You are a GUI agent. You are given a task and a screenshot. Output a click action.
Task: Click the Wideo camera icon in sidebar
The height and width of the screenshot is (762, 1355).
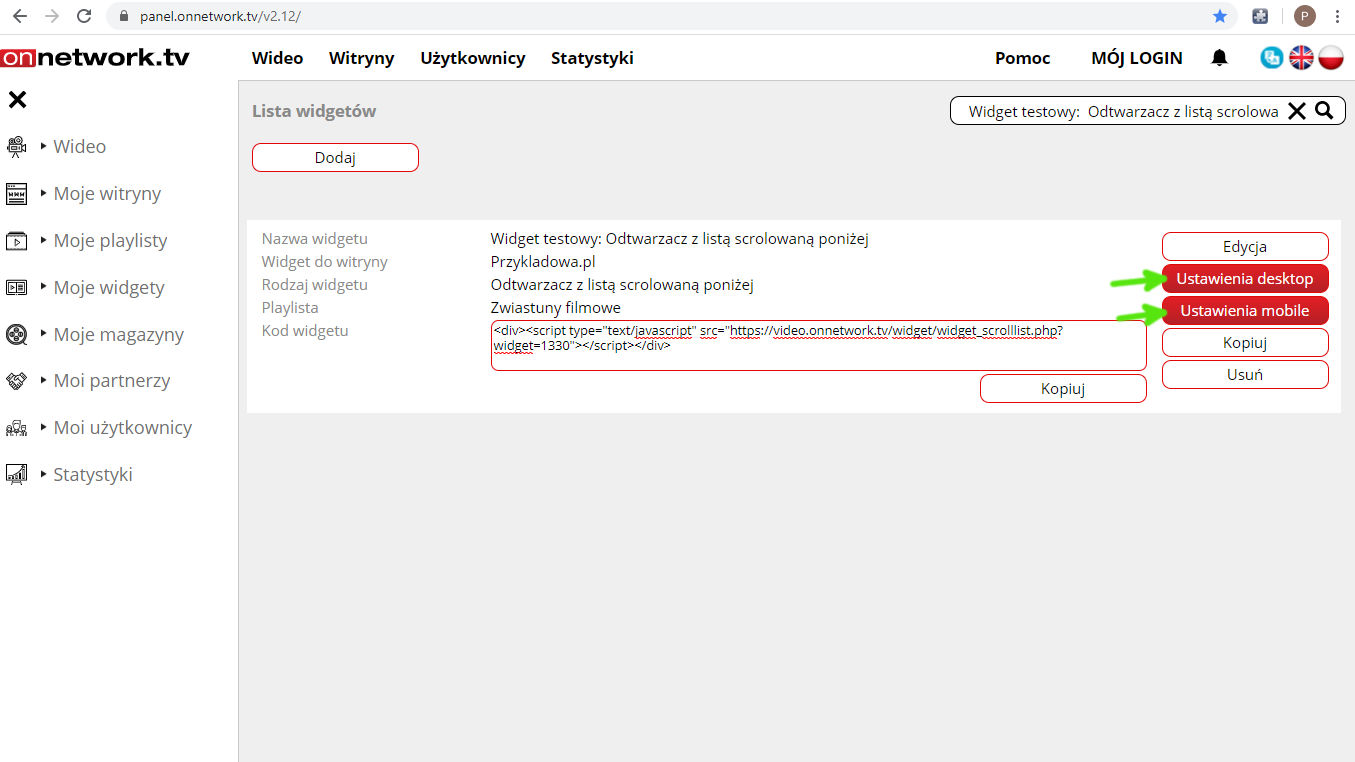point(16,147)
